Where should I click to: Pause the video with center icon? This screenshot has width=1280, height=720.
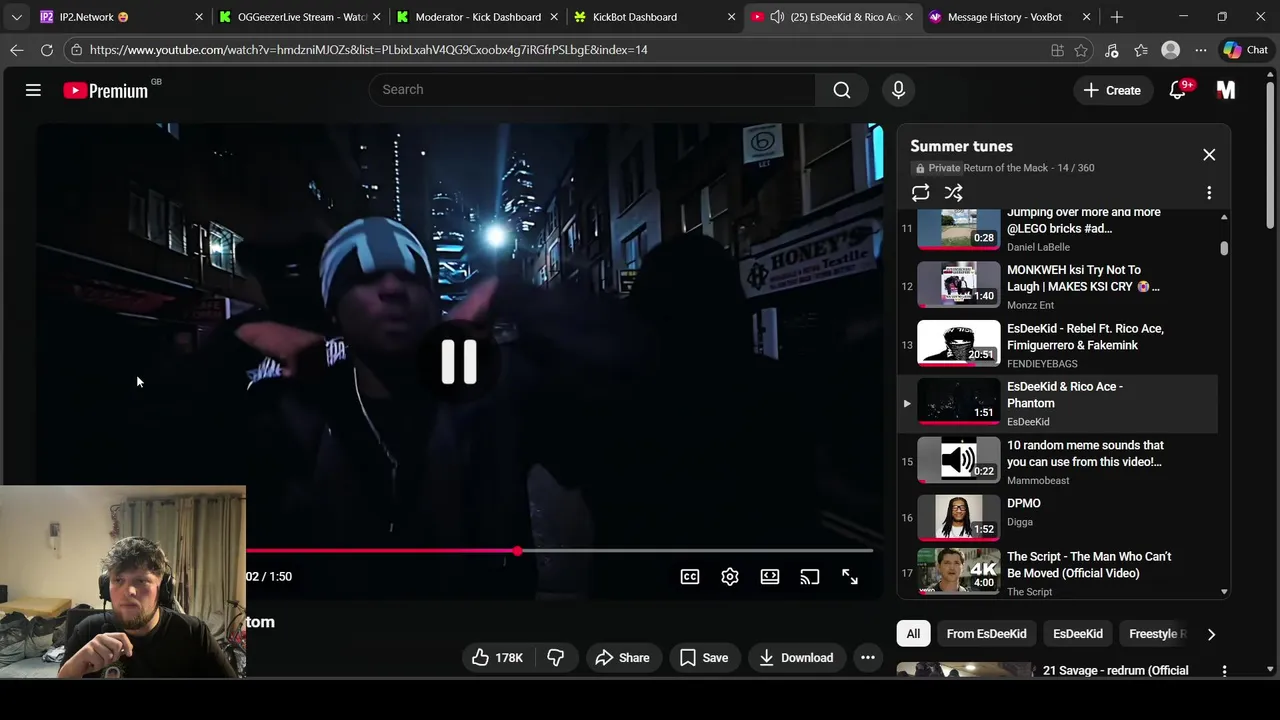[460, 362]
